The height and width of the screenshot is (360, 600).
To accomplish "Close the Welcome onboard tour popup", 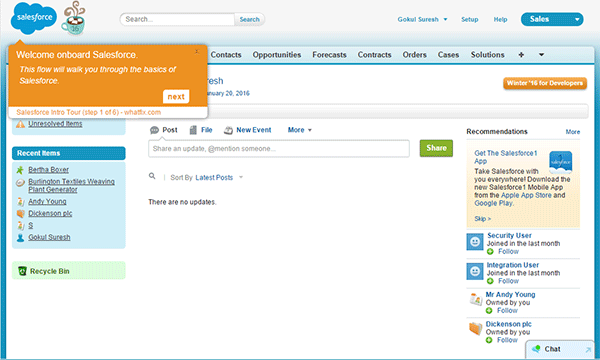I will click(x=197, y=51).
